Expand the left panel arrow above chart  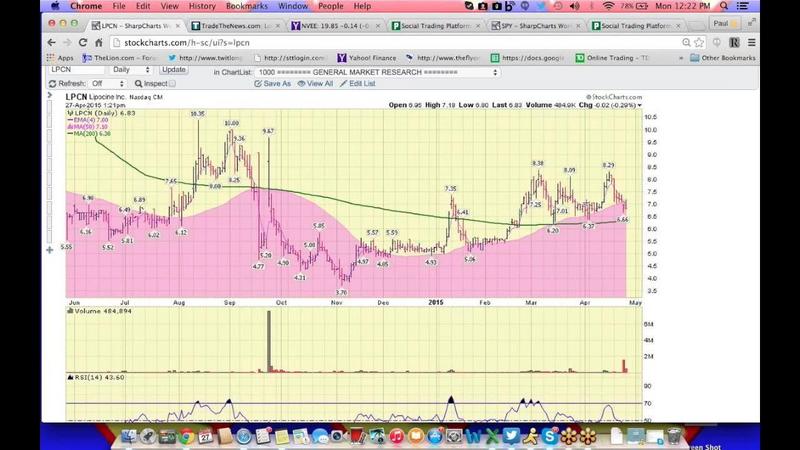tap(49, 95)
